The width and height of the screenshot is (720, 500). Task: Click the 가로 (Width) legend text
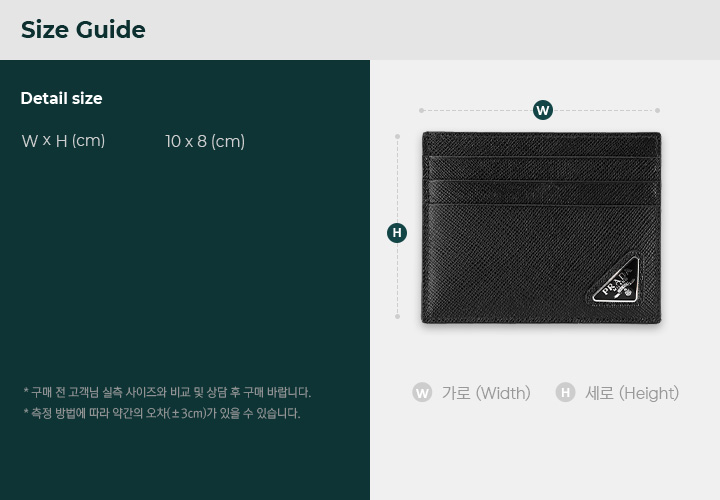[486, 393]
